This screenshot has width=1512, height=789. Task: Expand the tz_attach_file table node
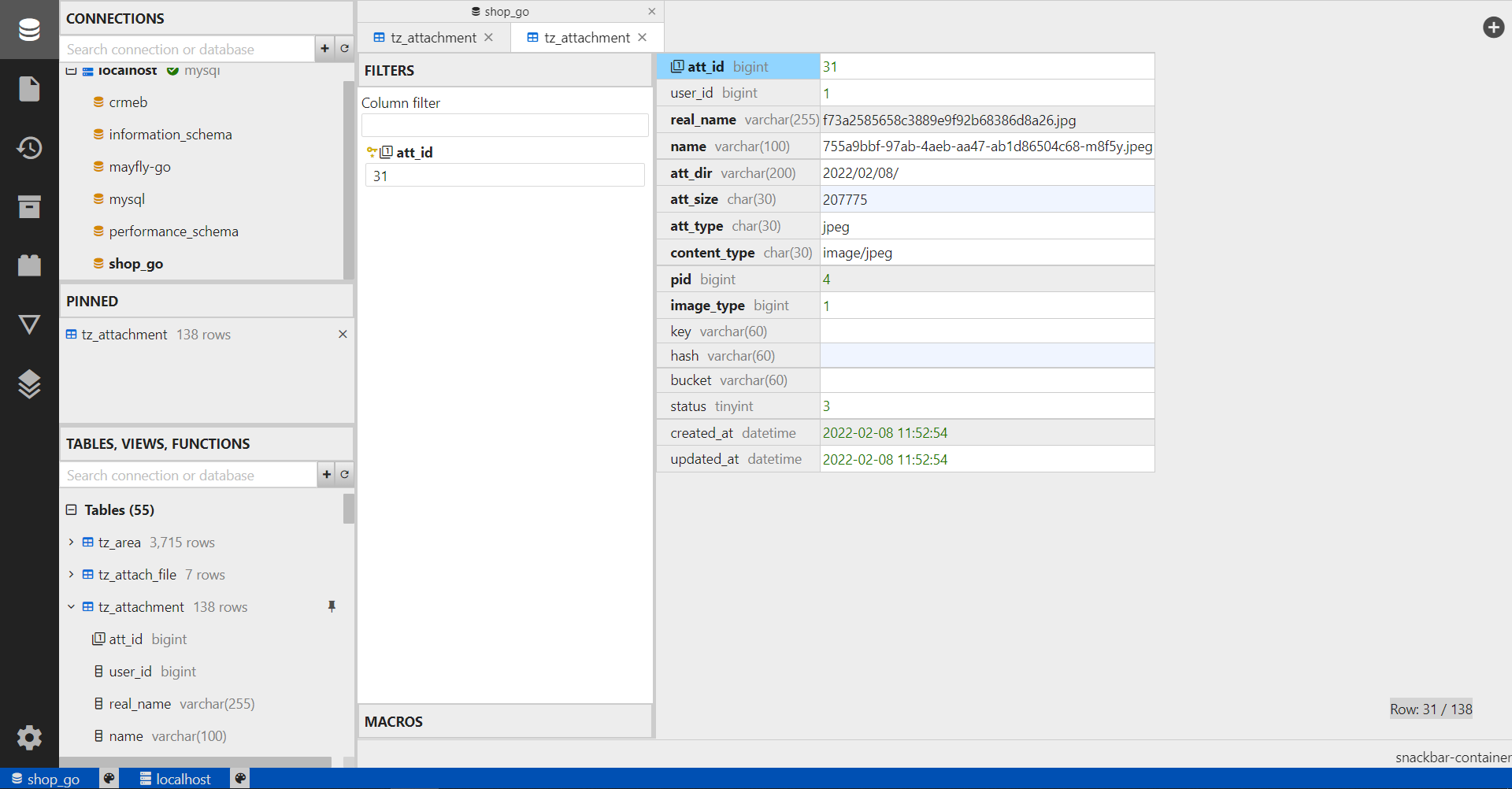72,575
